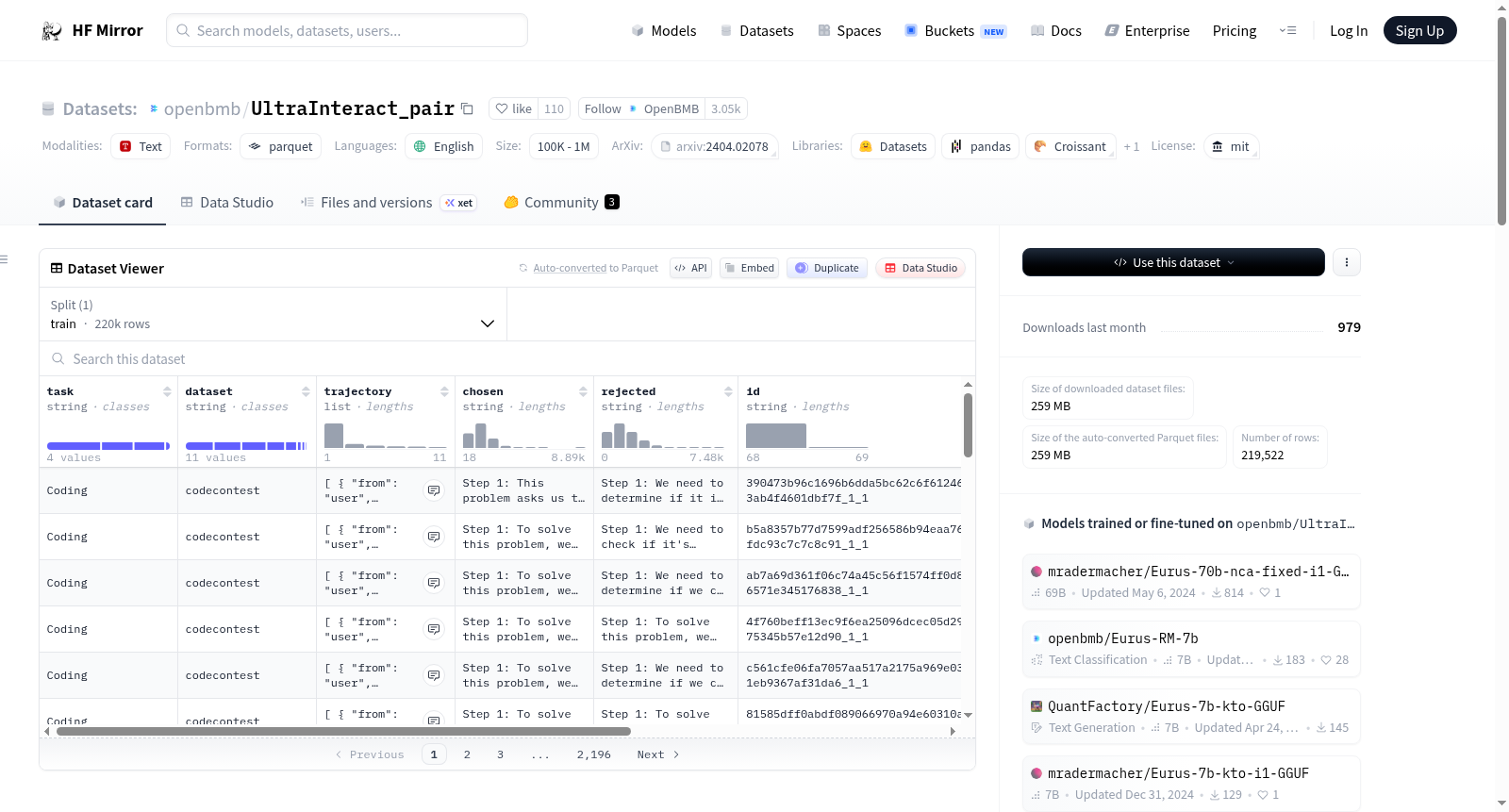Click the Log In link
The image size is (1509, 812).
(1349, 31)
